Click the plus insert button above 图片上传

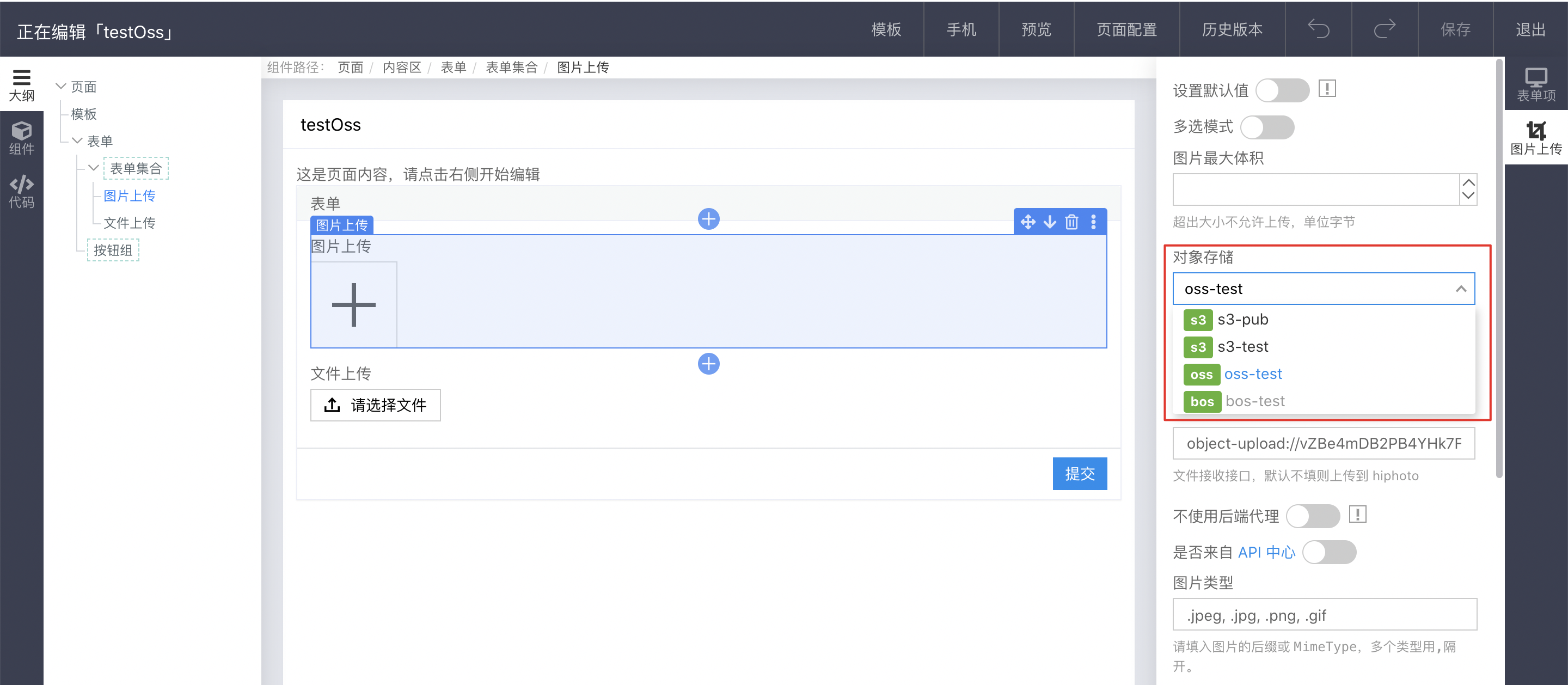[708, 218]
